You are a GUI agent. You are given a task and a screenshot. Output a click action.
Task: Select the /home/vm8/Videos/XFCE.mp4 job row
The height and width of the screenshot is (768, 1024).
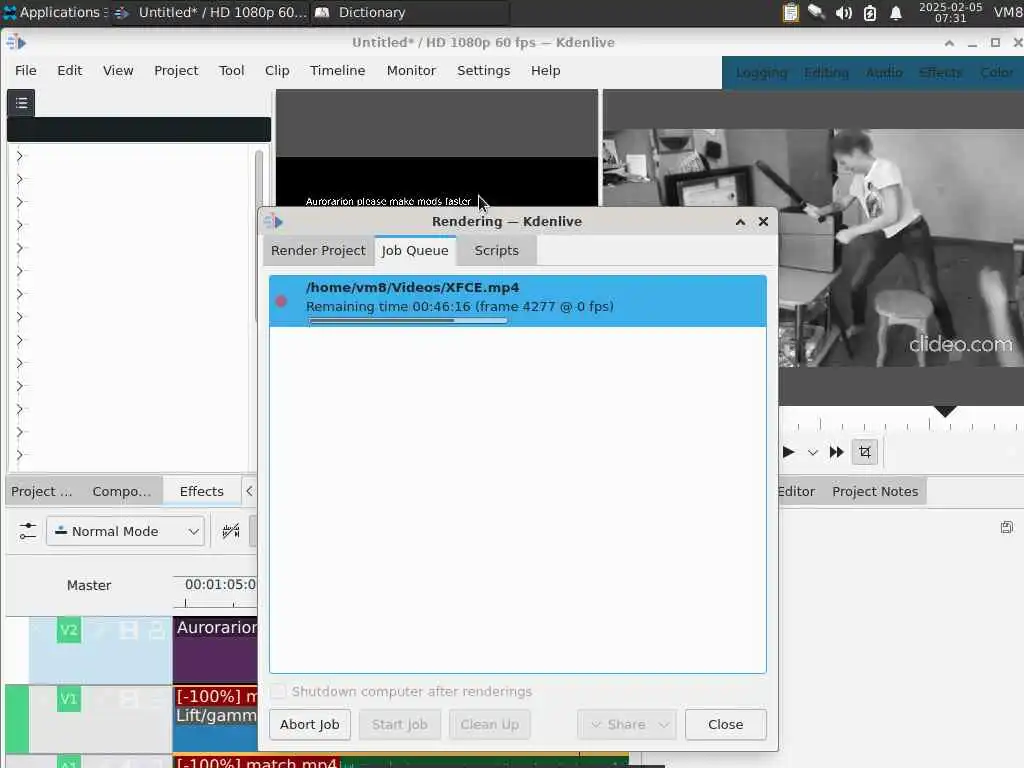coord(518,301)
